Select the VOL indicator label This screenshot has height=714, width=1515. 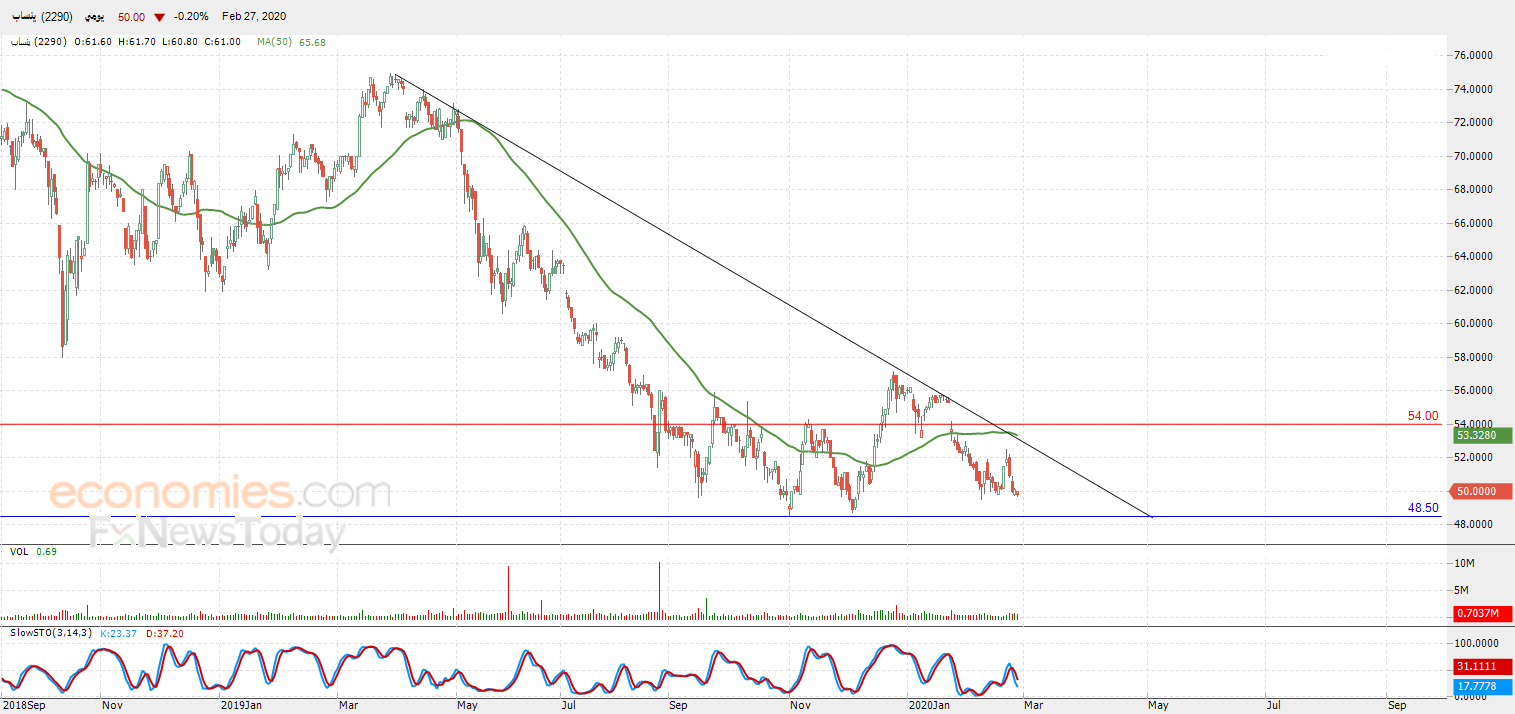pyautogui.click(x=20, y=552)
